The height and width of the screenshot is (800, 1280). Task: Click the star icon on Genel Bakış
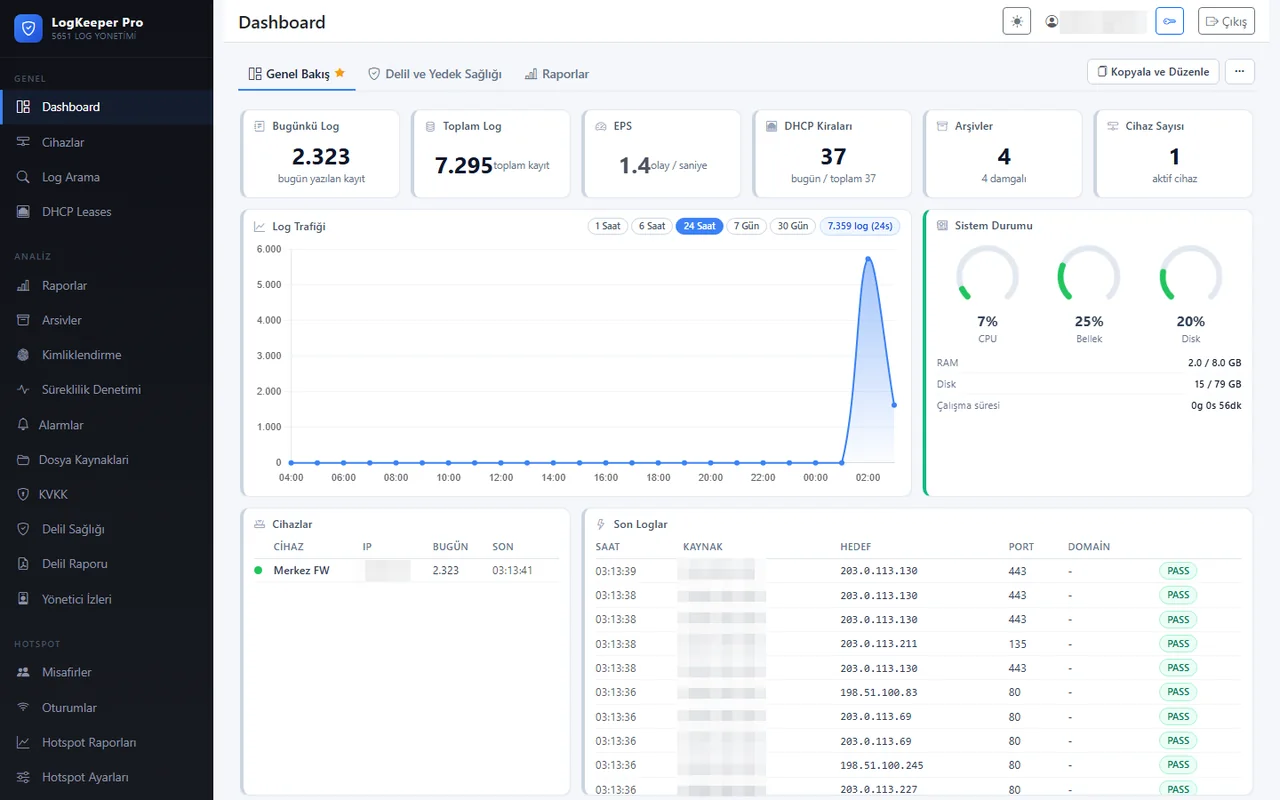tap(340, 73)
